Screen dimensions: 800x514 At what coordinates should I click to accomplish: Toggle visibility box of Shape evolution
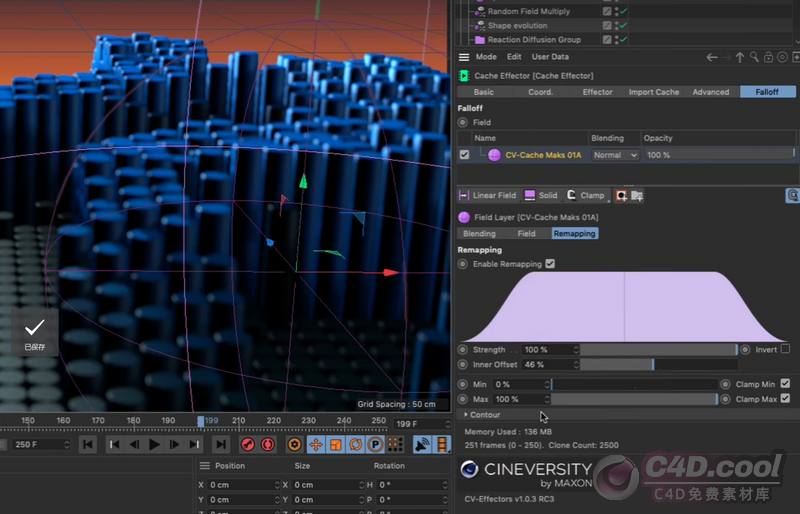pyautogui.click(x=607, y=26)
